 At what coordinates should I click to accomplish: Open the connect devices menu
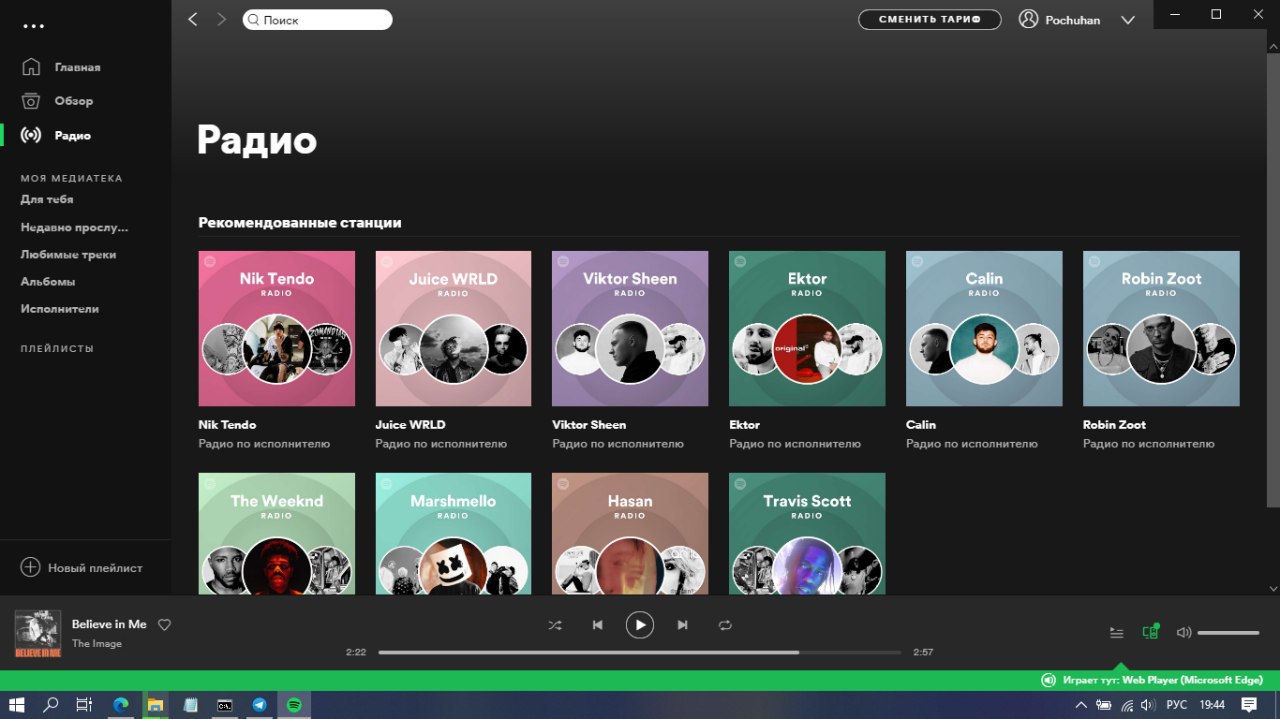tap(1151, 631)
